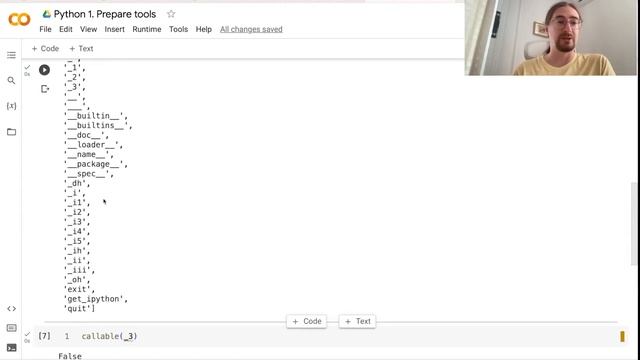Click the '_3' output line
Viewport: 640px width, 360px height.
75,87
